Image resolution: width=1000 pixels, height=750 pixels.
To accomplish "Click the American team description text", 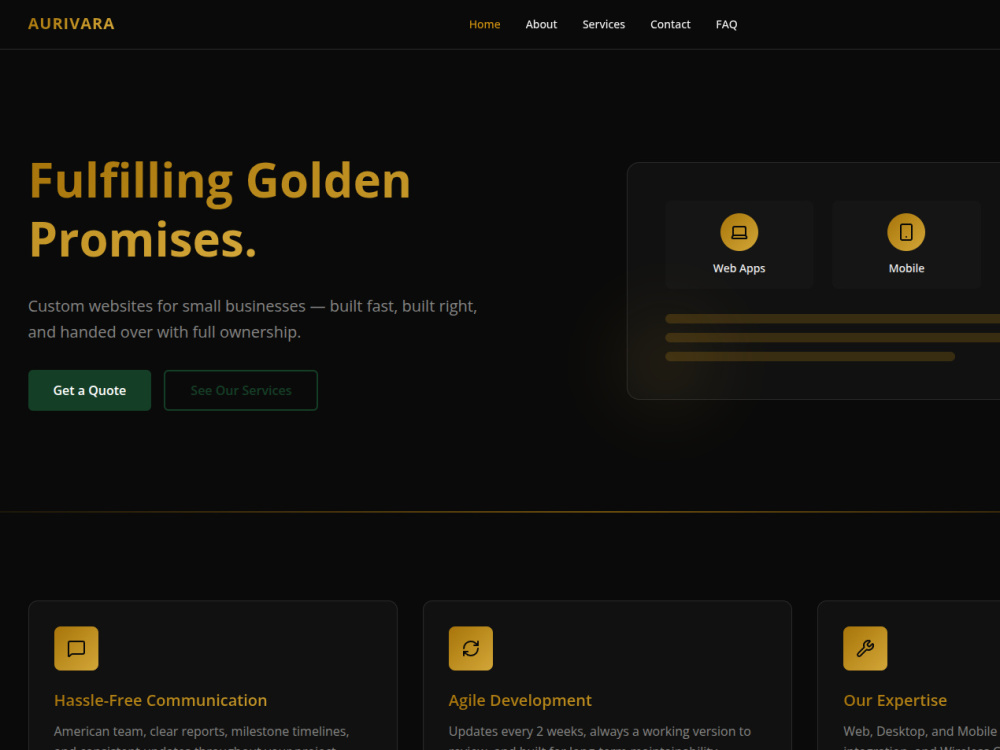I will pos(202,739).
